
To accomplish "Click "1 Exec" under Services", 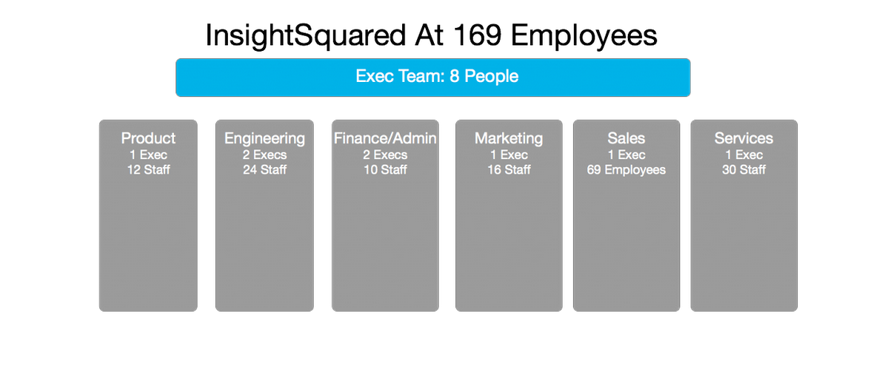I will tap(744, 155).
